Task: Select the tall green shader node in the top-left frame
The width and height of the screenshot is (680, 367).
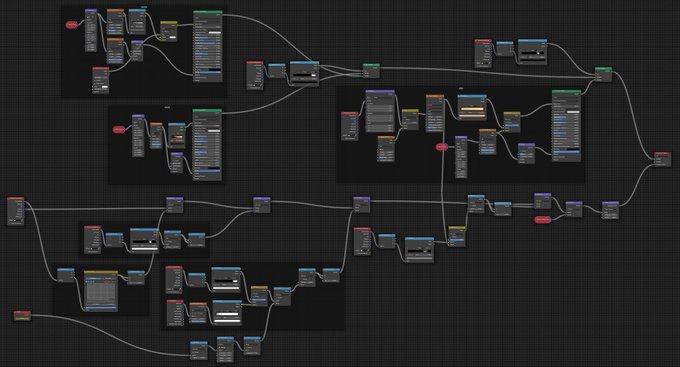Action: point(208,46)
